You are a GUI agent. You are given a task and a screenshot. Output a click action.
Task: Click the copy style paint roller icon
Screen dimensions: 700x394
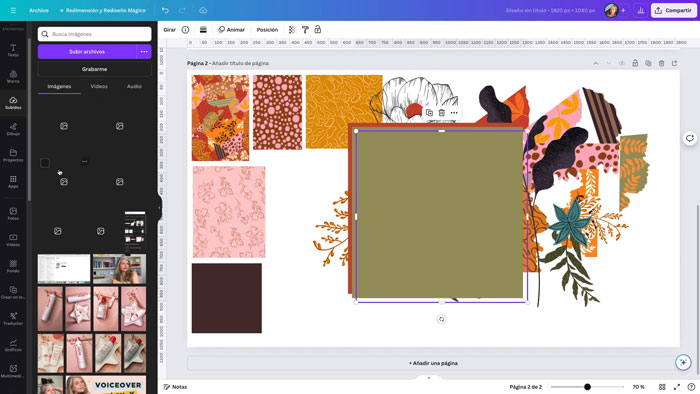click(x=305, y=29)
